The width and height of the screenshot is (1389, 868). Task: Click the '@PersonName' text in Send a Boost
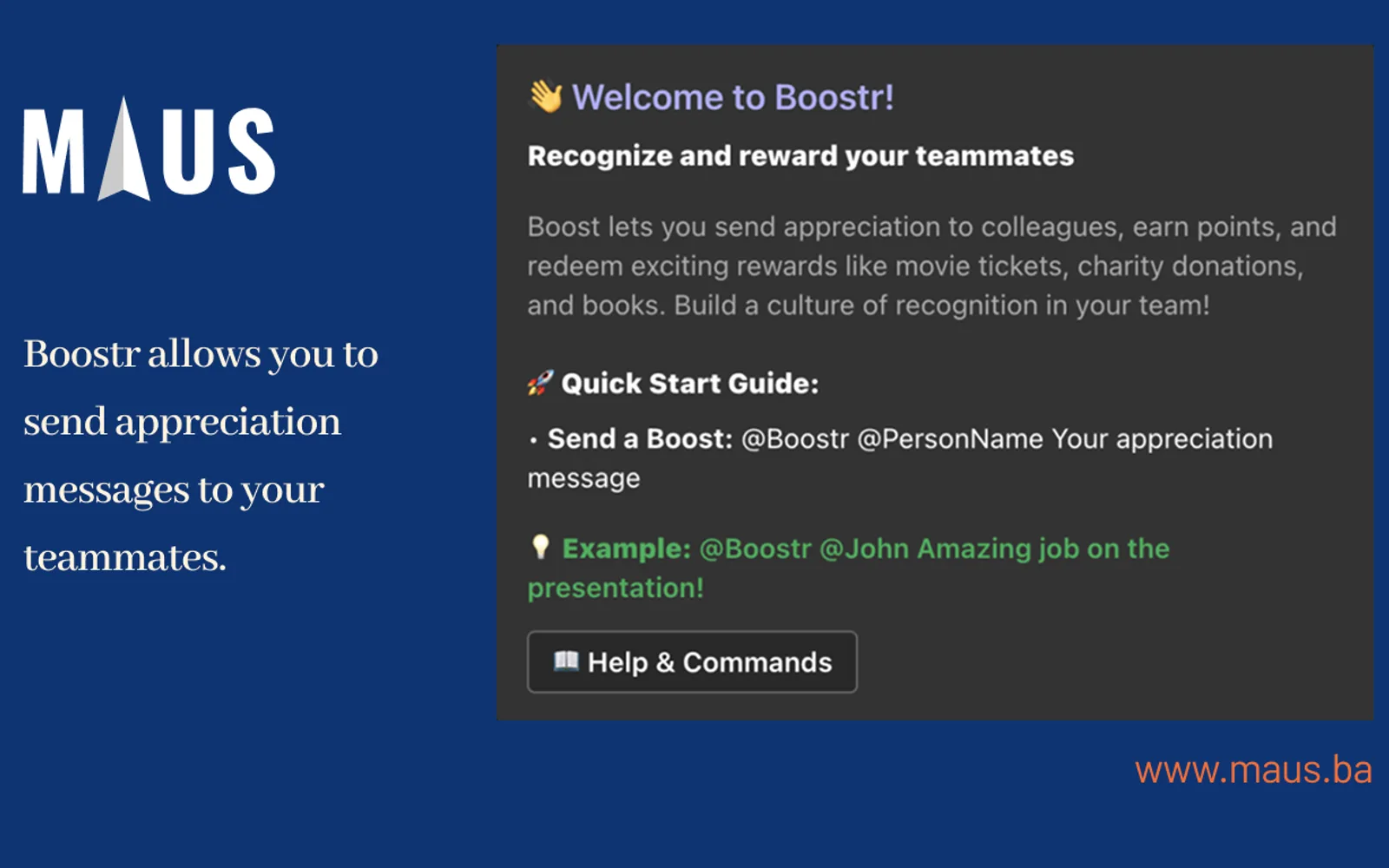950,439
